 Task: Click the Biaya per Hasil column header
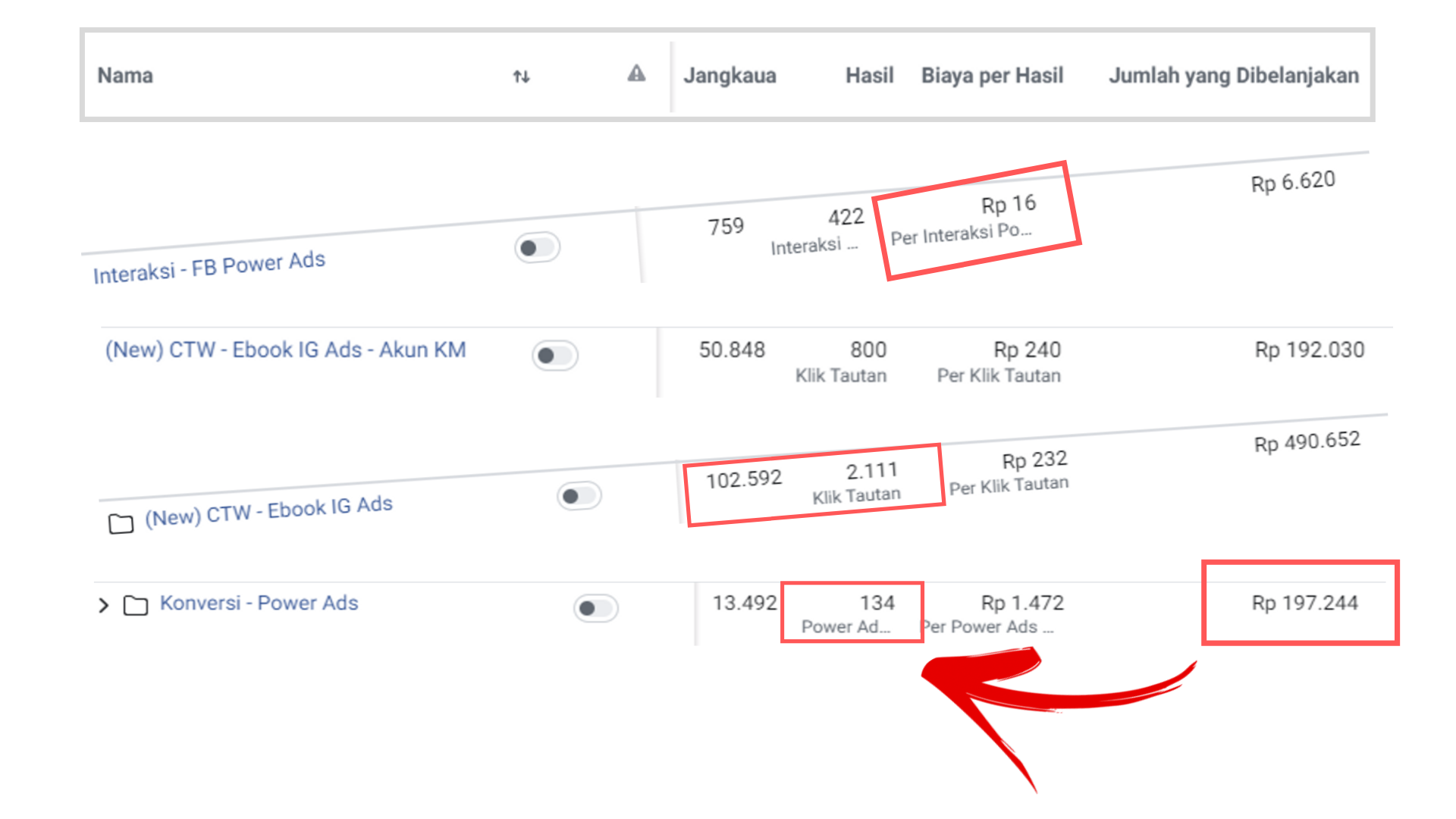coord(992,76)
